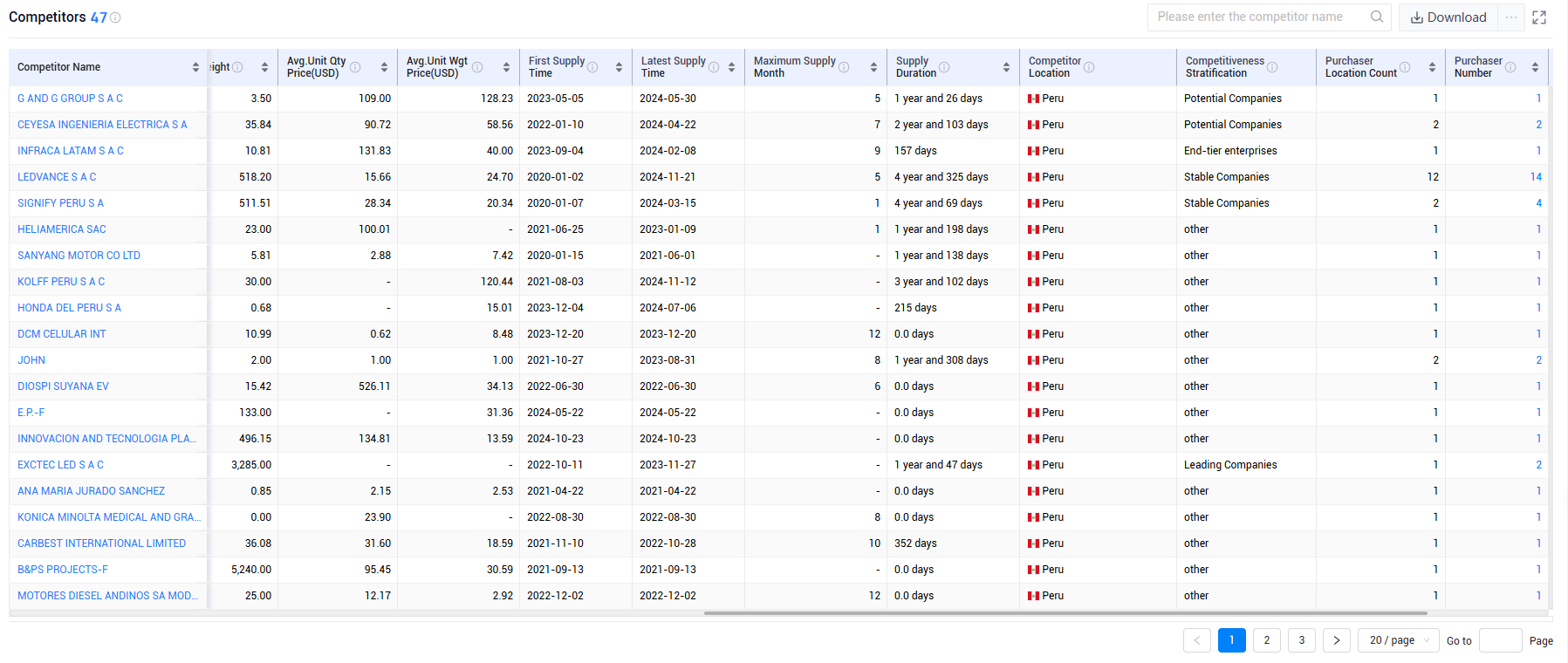Go to pagination page 2

point(1267,640)
